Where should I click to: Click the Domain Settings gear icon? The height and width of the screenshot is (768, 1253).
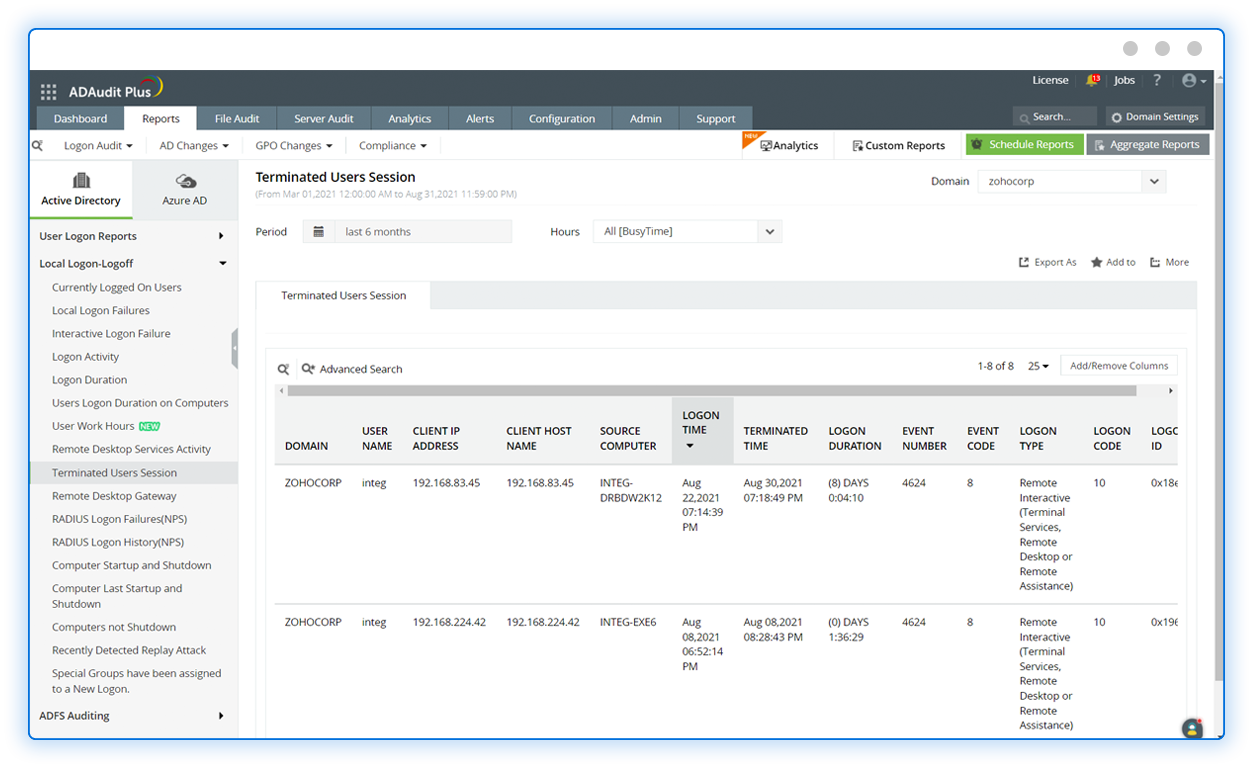coord(1117,117)
